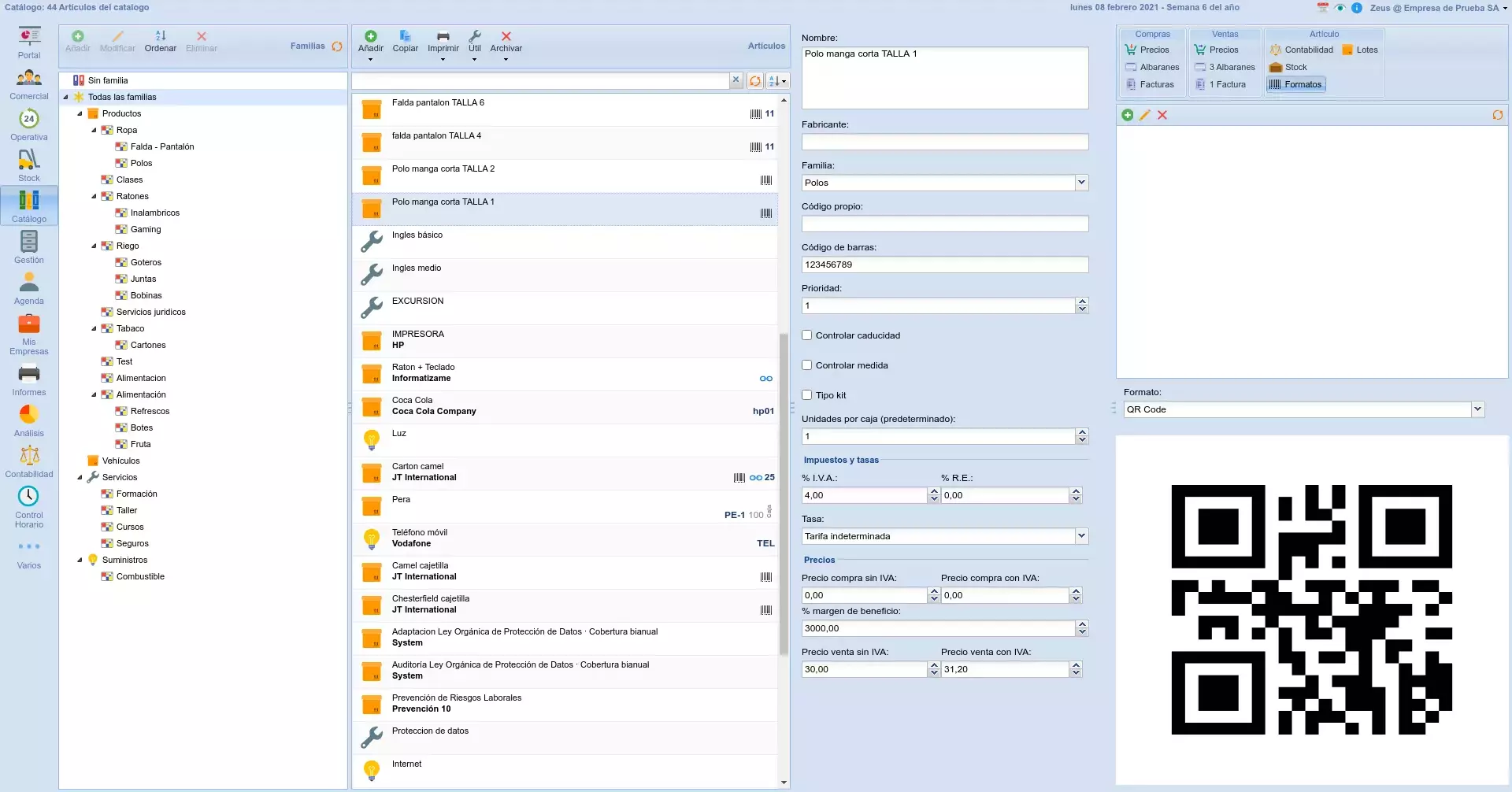Click the Código de barras input field
The height and width of the screenshot is (792, 1512).
click(944, 265)
